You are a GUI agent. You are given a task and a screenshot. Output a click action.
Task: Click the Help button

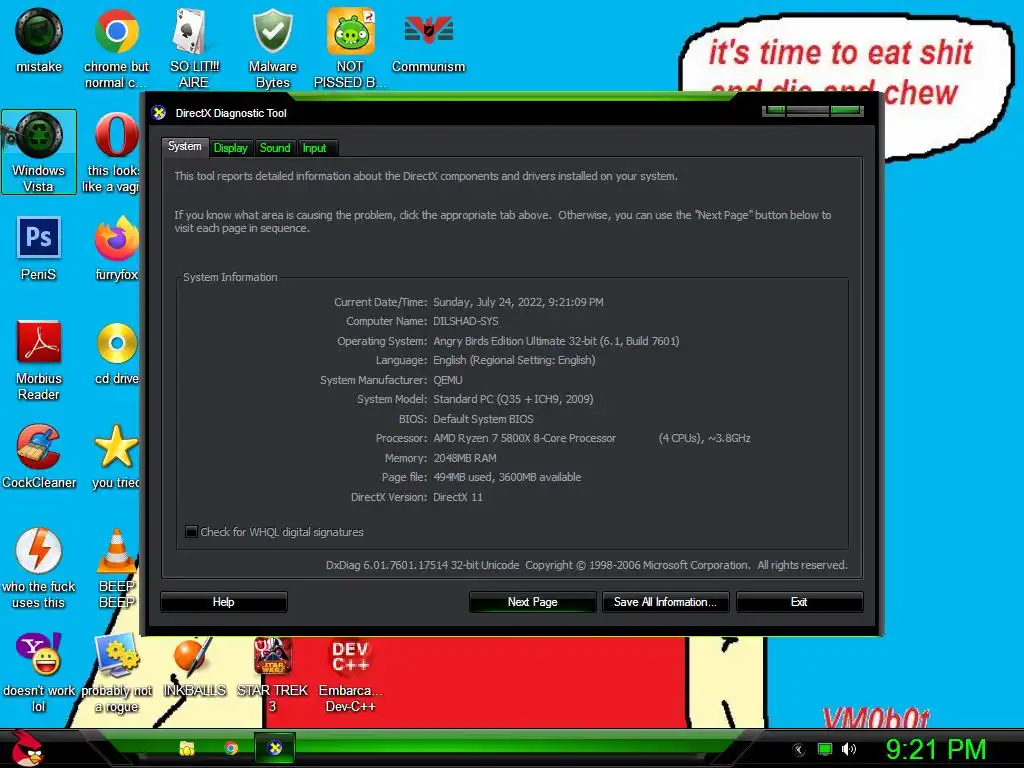223,602
